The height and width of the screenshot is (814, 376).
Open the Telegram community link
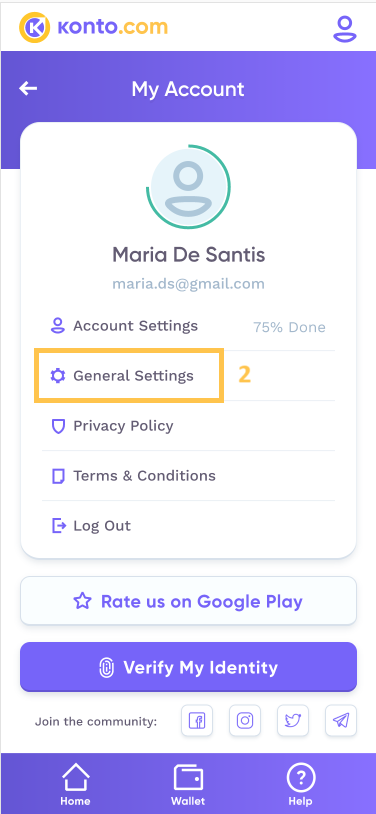[x=341, y=721]
